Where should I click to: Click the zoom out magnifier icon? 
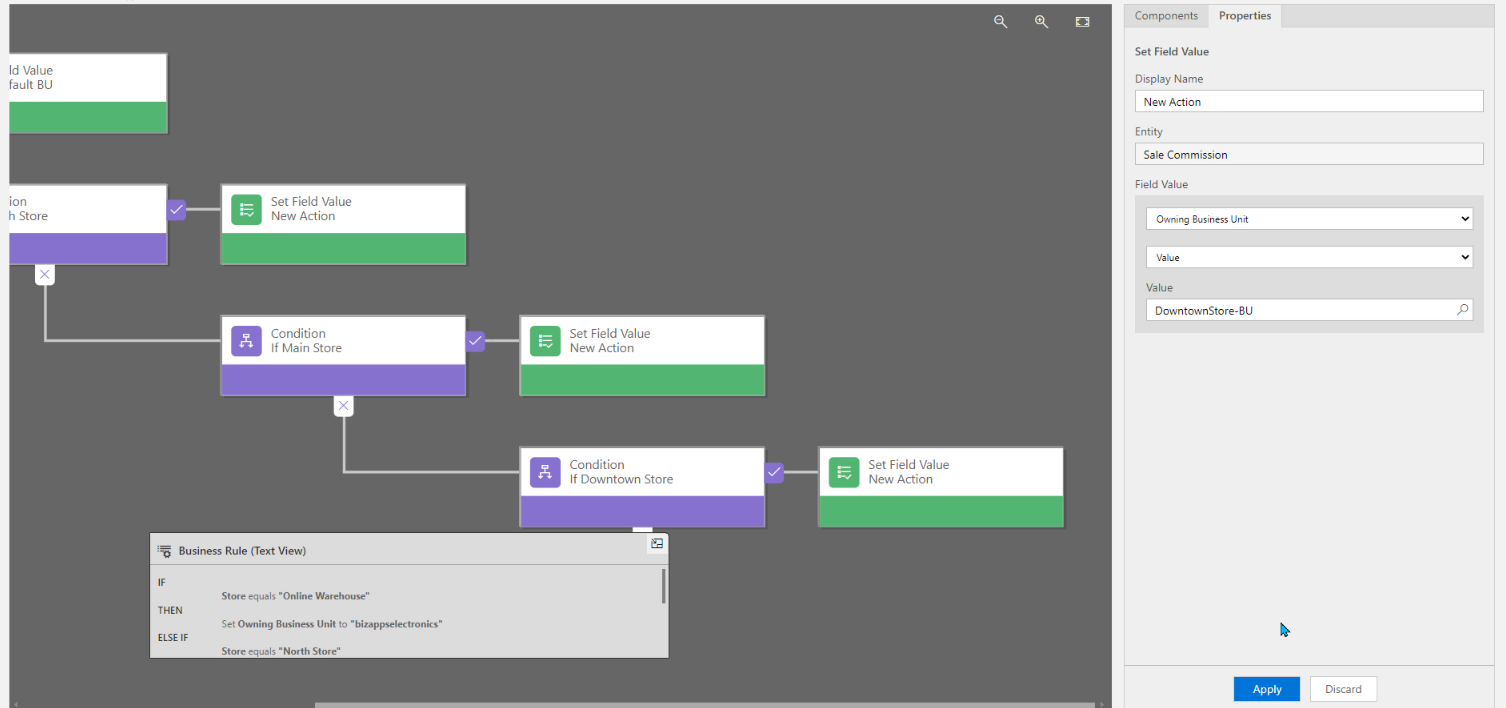pyautogui.click(x=1000, y=22)
